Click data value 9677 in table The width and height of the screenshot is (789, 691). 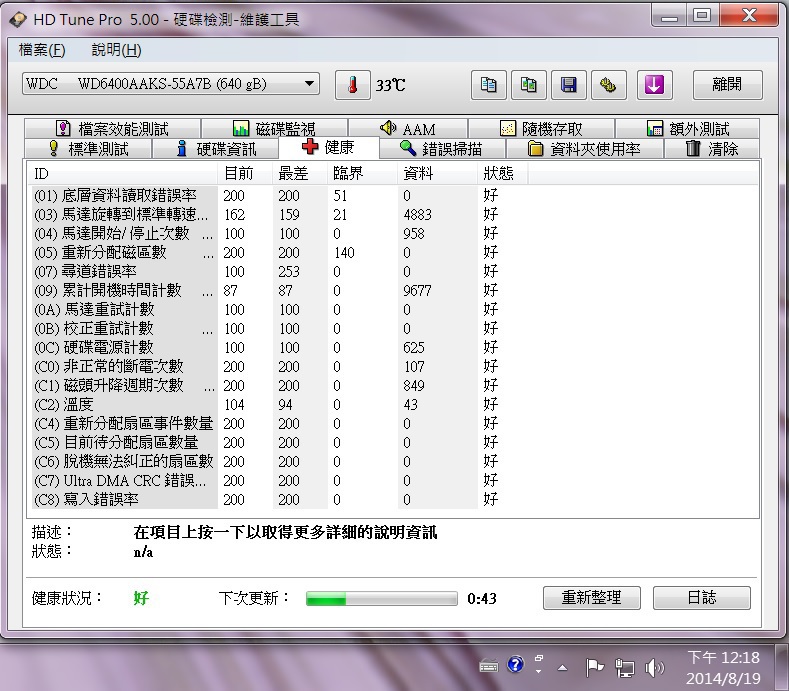click(417, 291)
